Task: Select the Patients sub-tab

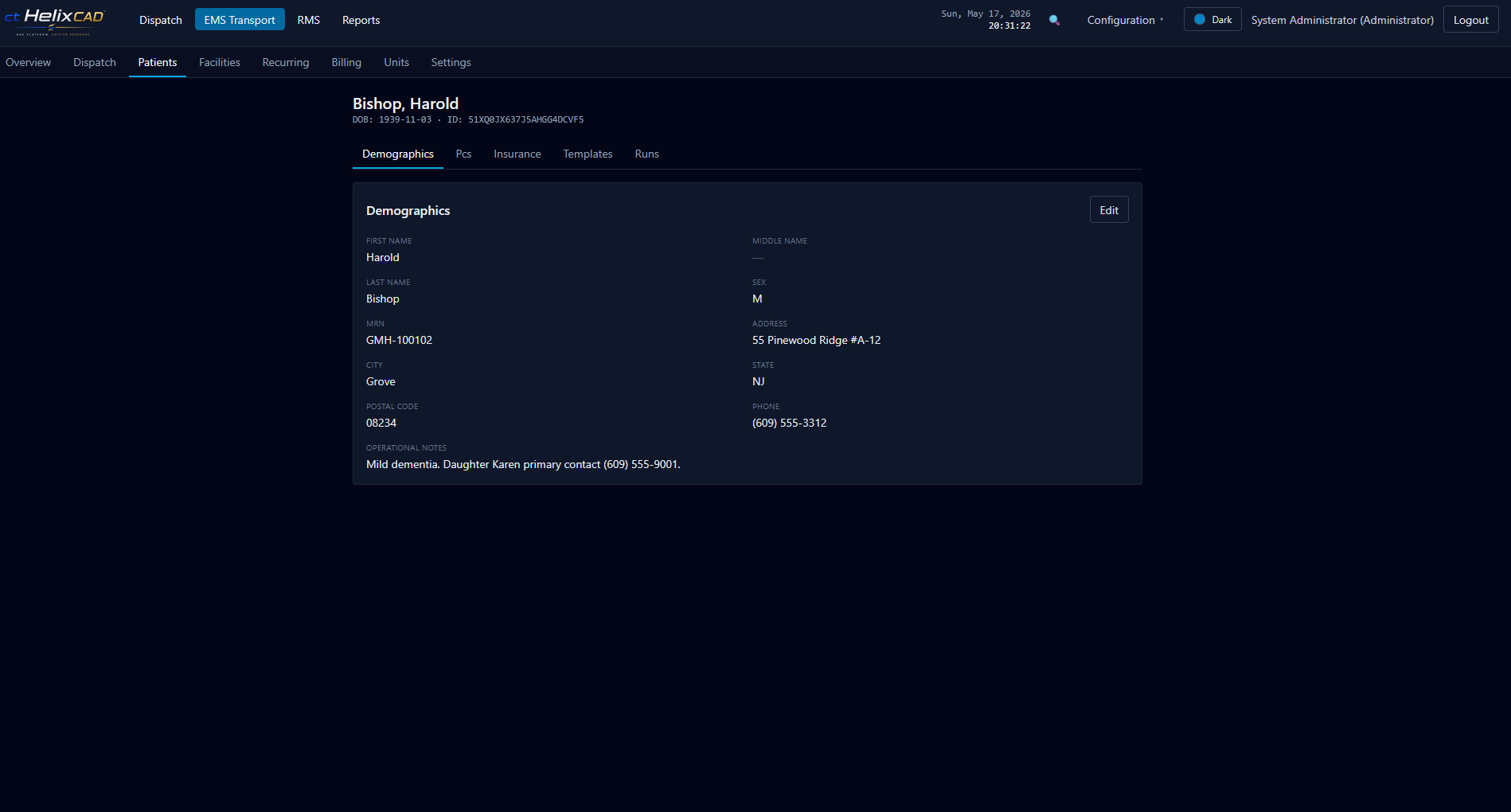Action: [158, 62]
